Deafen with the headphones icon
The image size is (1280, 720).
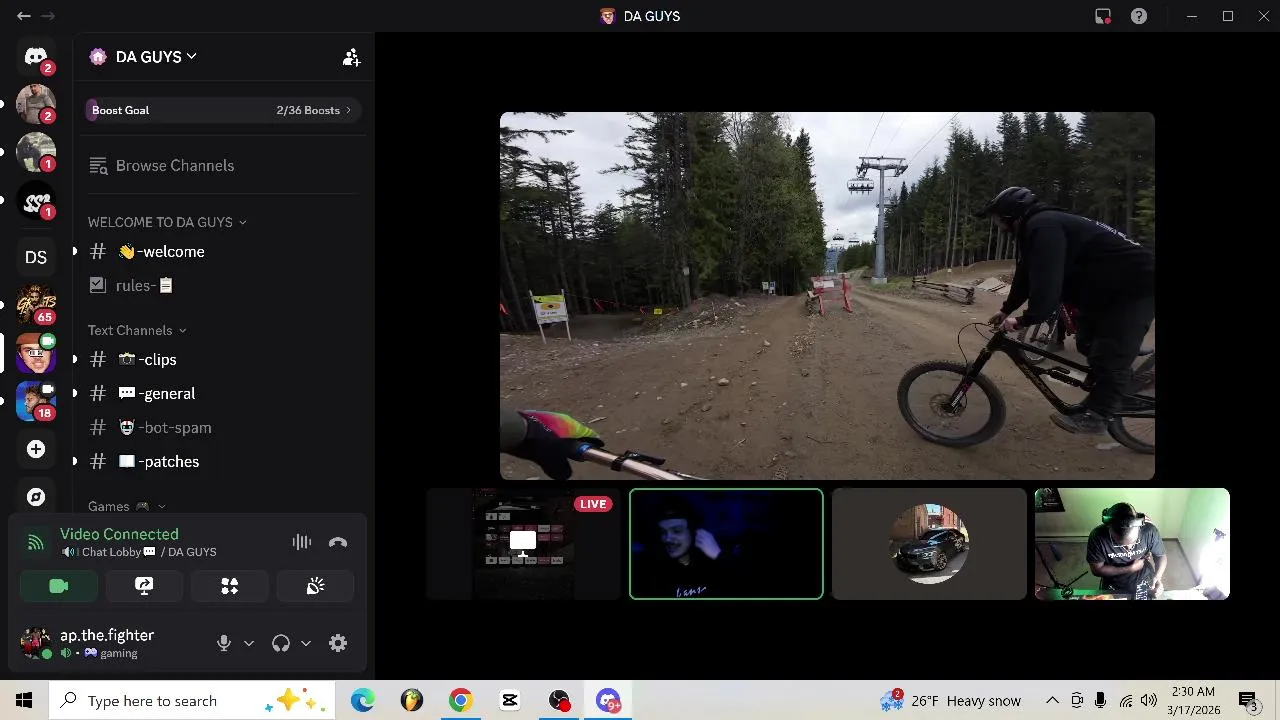(281, 643)
